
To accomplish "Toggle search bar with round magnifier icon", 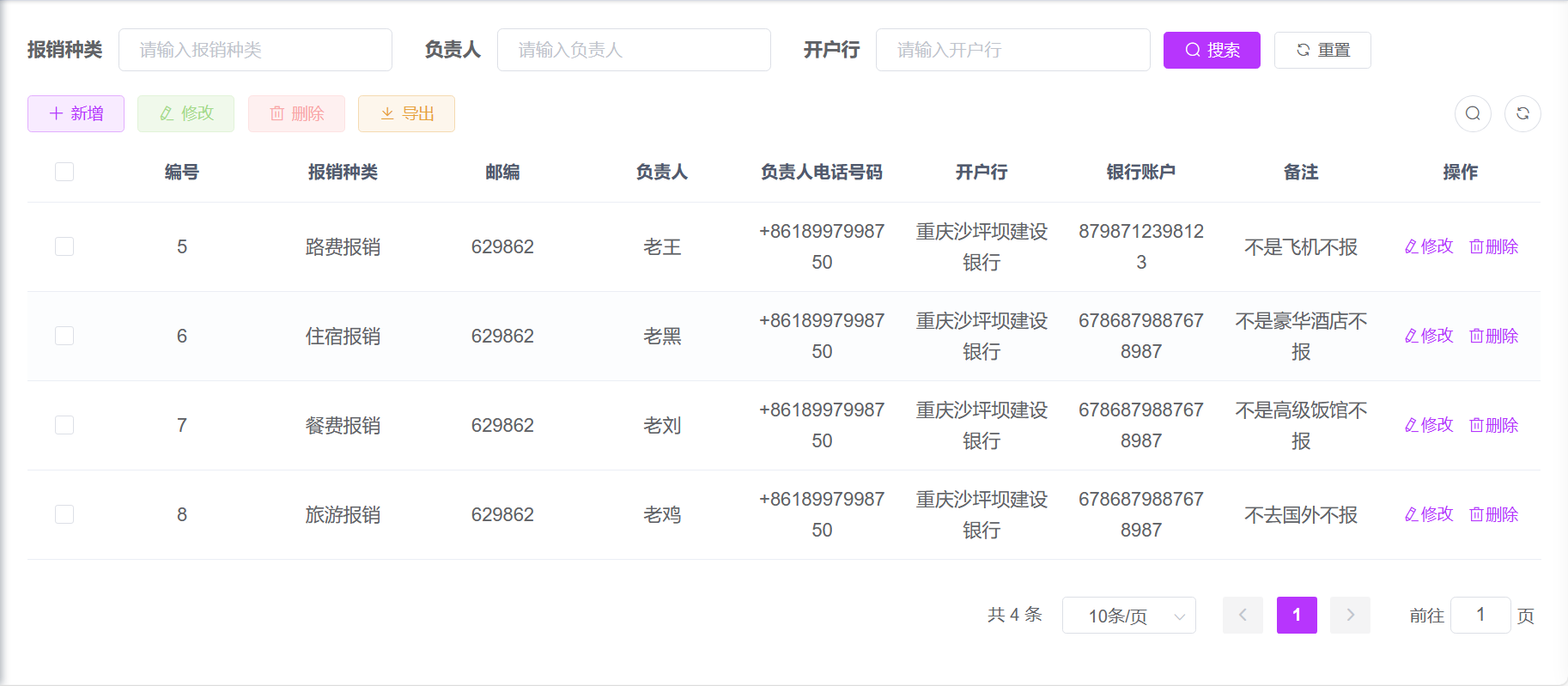I will 1473,113.
